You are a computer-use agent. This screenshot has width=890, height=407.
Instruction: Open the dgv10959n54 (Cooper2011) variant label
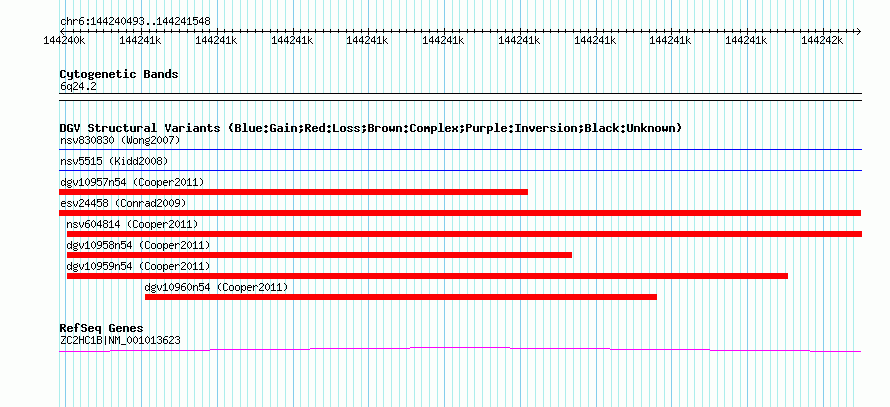tap(138, 266)
